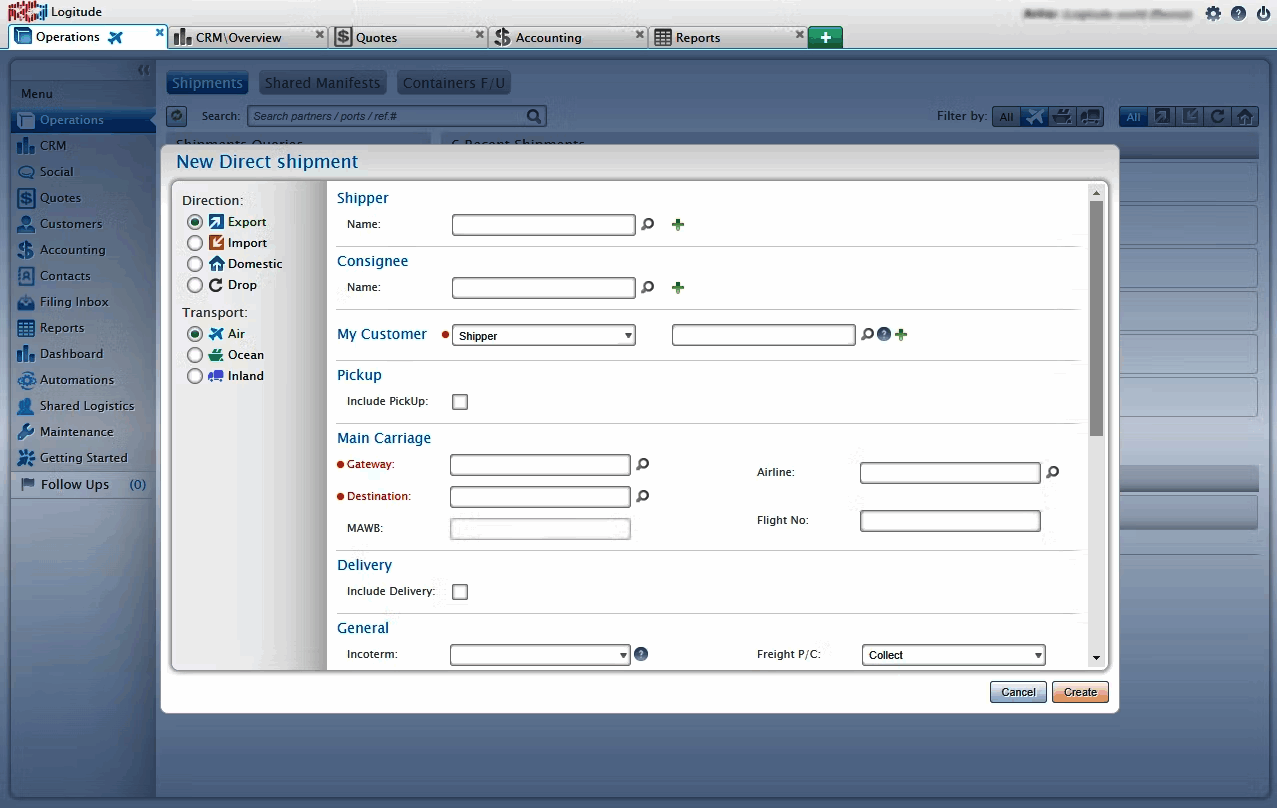
Task: Open the Shared Manifests tab
Action: pyautogui.click(x=322, y=82)
